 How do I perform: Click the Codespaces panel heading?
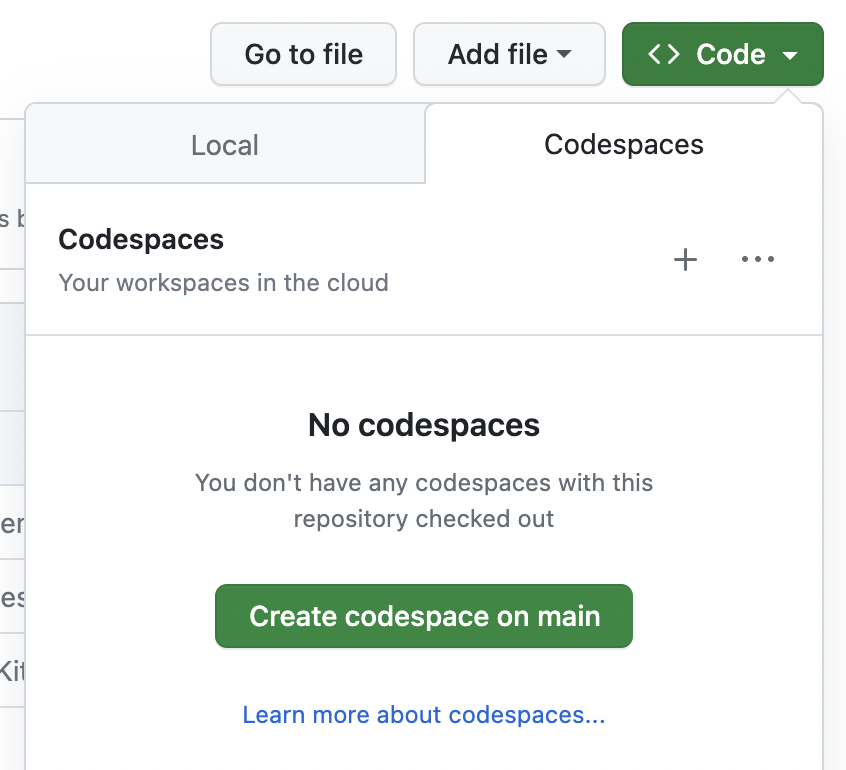click(140, 239)
